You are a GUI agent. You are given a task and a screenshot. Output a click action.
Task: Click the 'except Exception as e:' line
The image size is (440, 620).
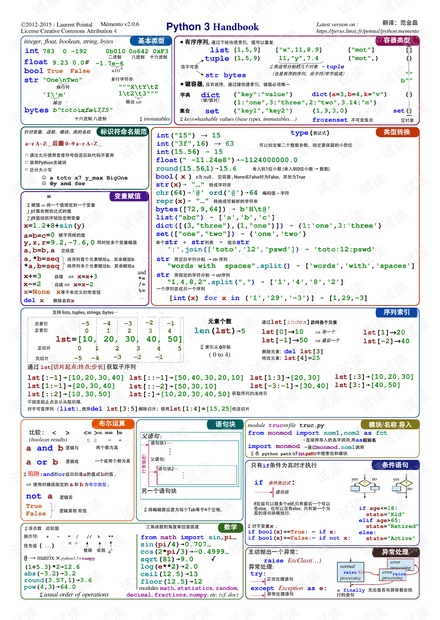tap(289, 588)
